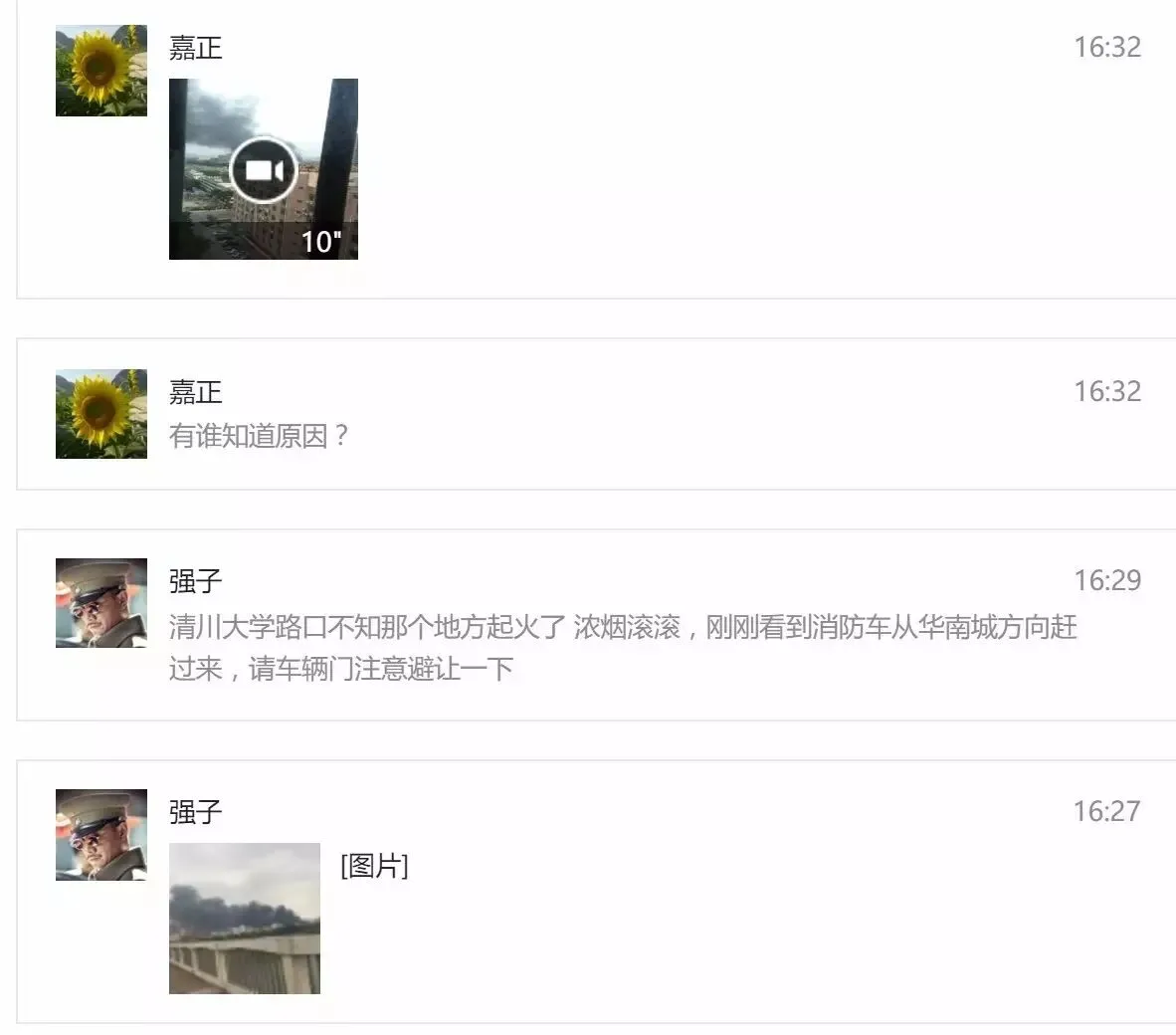The width and height of the screenshot is (1176, 1035).
Task: Select sender name 强子 above the photo
Action: click(196, 812)
